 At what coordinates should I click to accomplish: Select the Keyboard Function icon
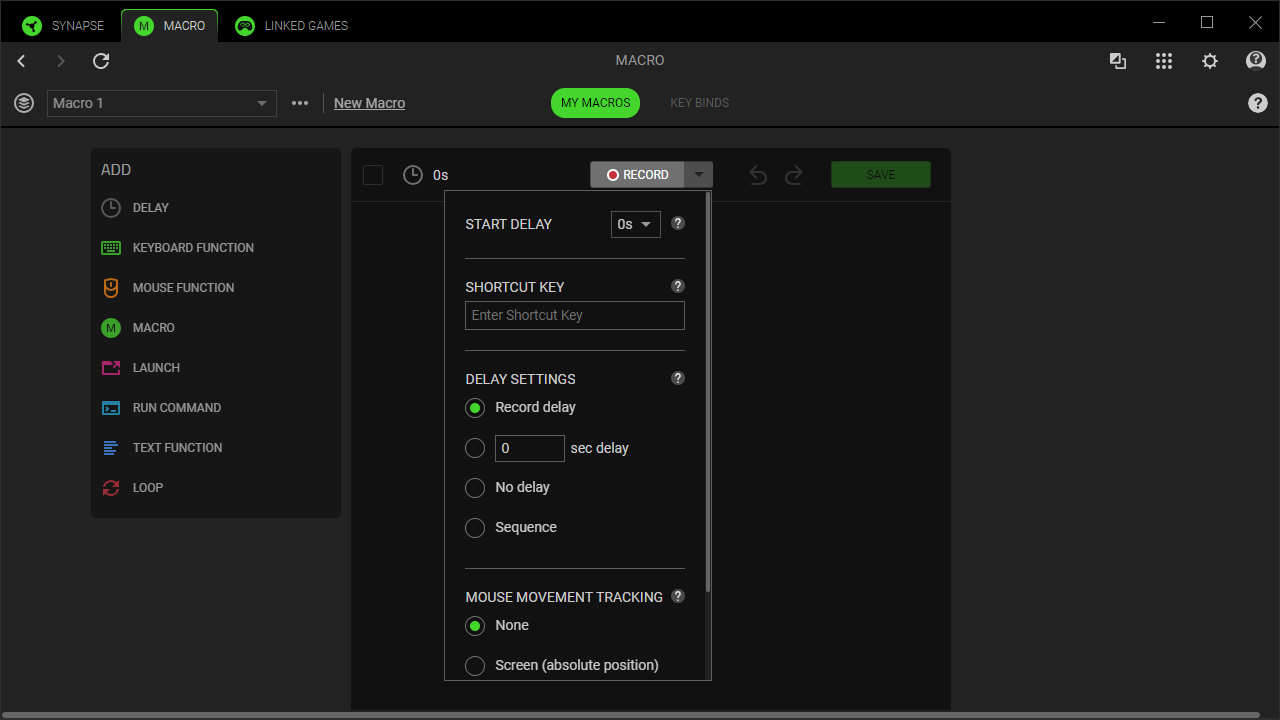(x=111, y=248)
